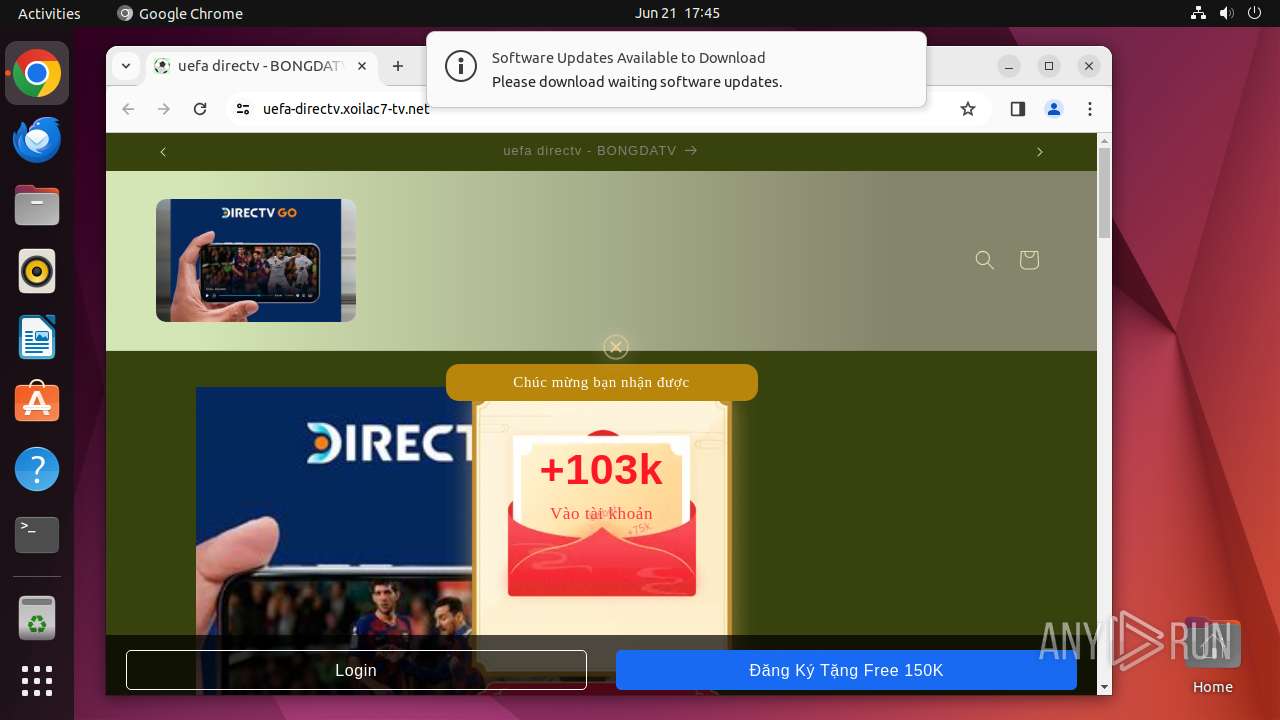
Task: Open Ubuntu Software store icon
Action: coord(37,403)
